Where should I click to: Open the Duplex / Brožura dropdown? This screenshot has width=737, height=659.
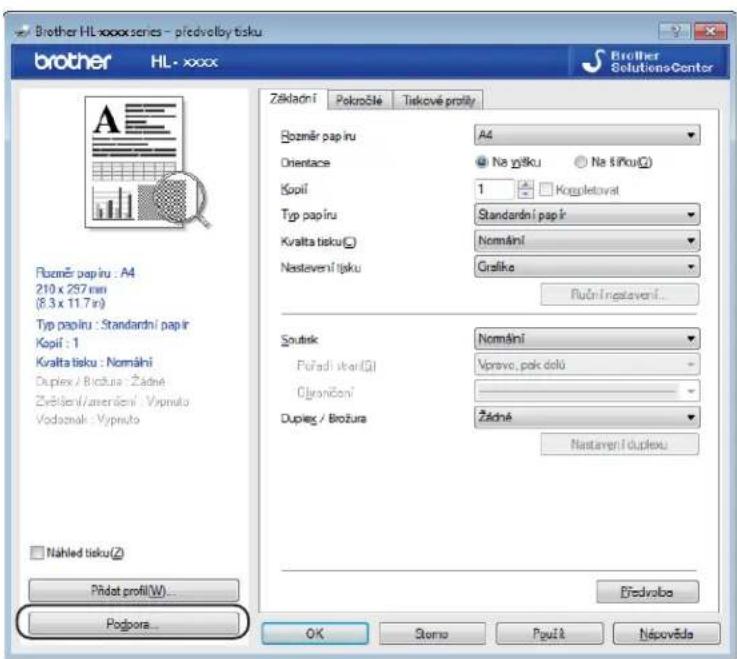point(587,417)
